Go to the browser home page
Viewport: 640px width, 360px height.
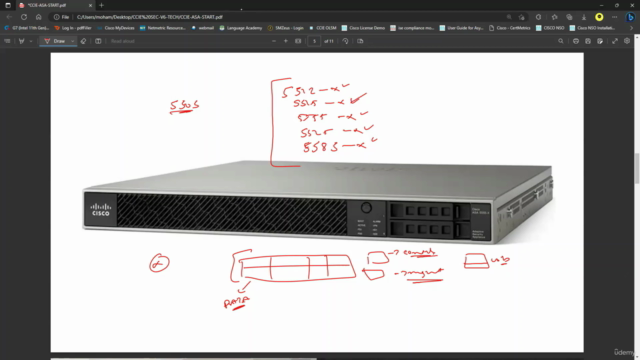click(x=38, y=17)
